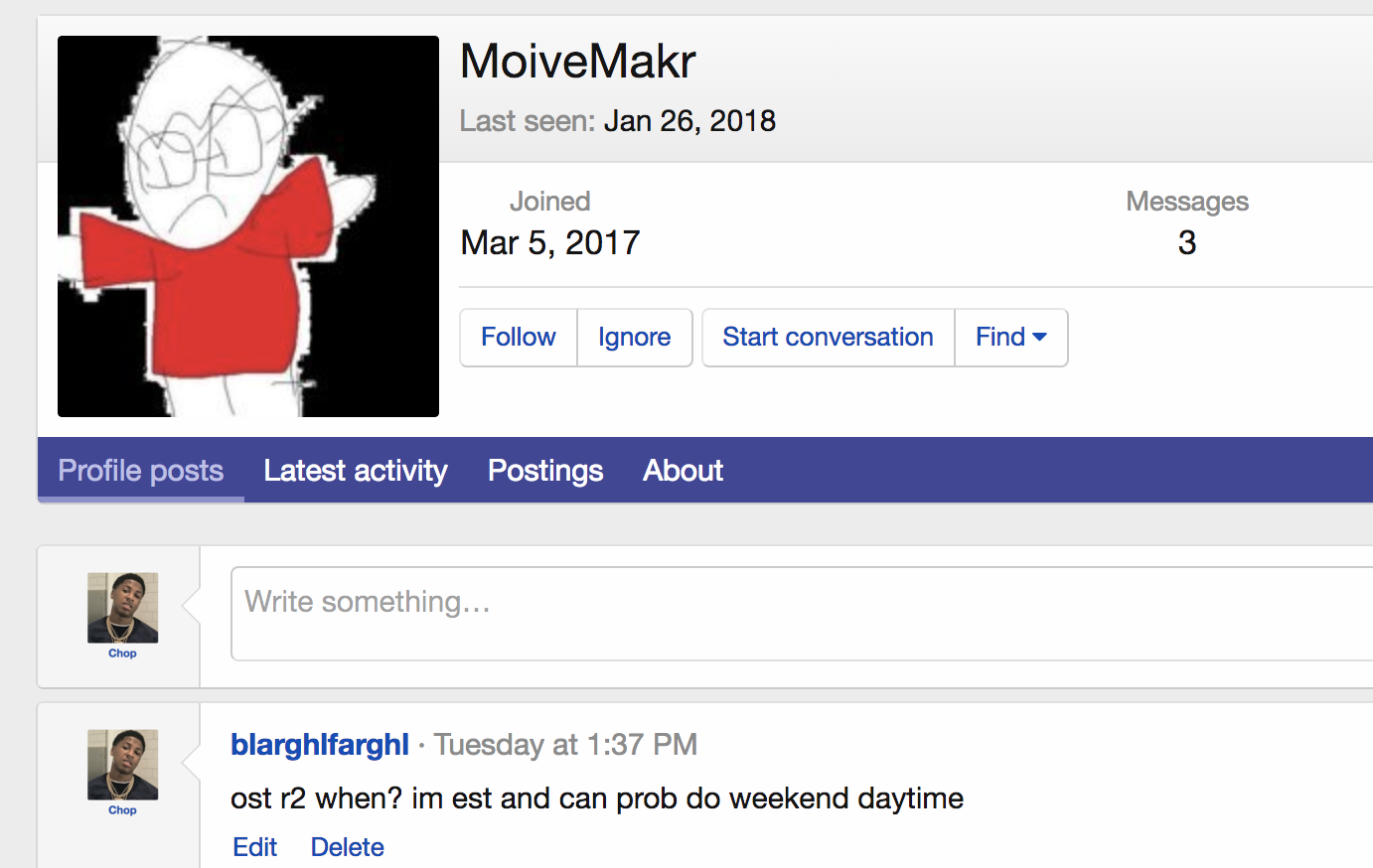Click Chop avatar next to blarghlfarghl post
Image resolution: width=1373 pixels, height=868 pixels.
tap(122, 764)
